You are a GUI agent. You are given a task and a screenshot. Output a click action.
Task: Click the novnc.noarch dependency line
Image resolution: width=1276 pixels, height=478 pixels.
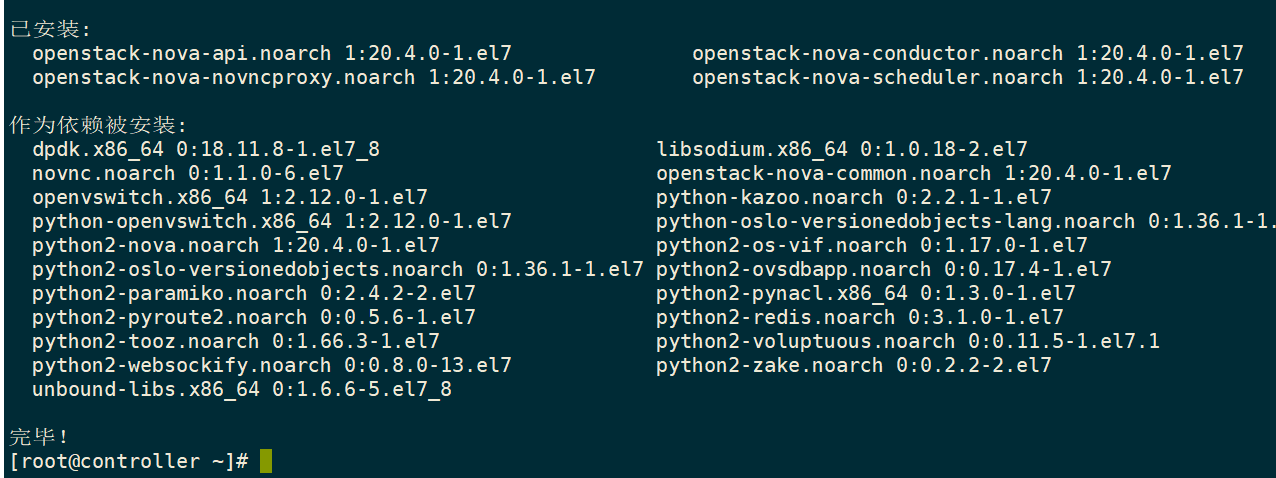click(188, 173)
